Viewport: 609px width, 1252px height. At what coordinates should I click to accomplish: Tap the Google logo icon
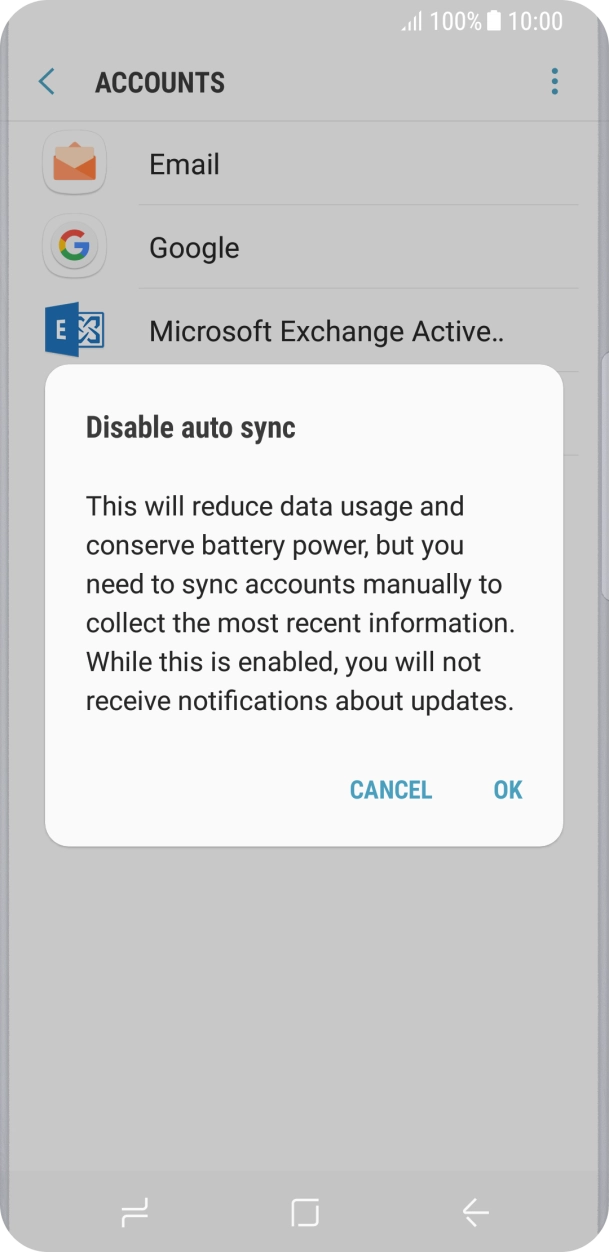74,247
